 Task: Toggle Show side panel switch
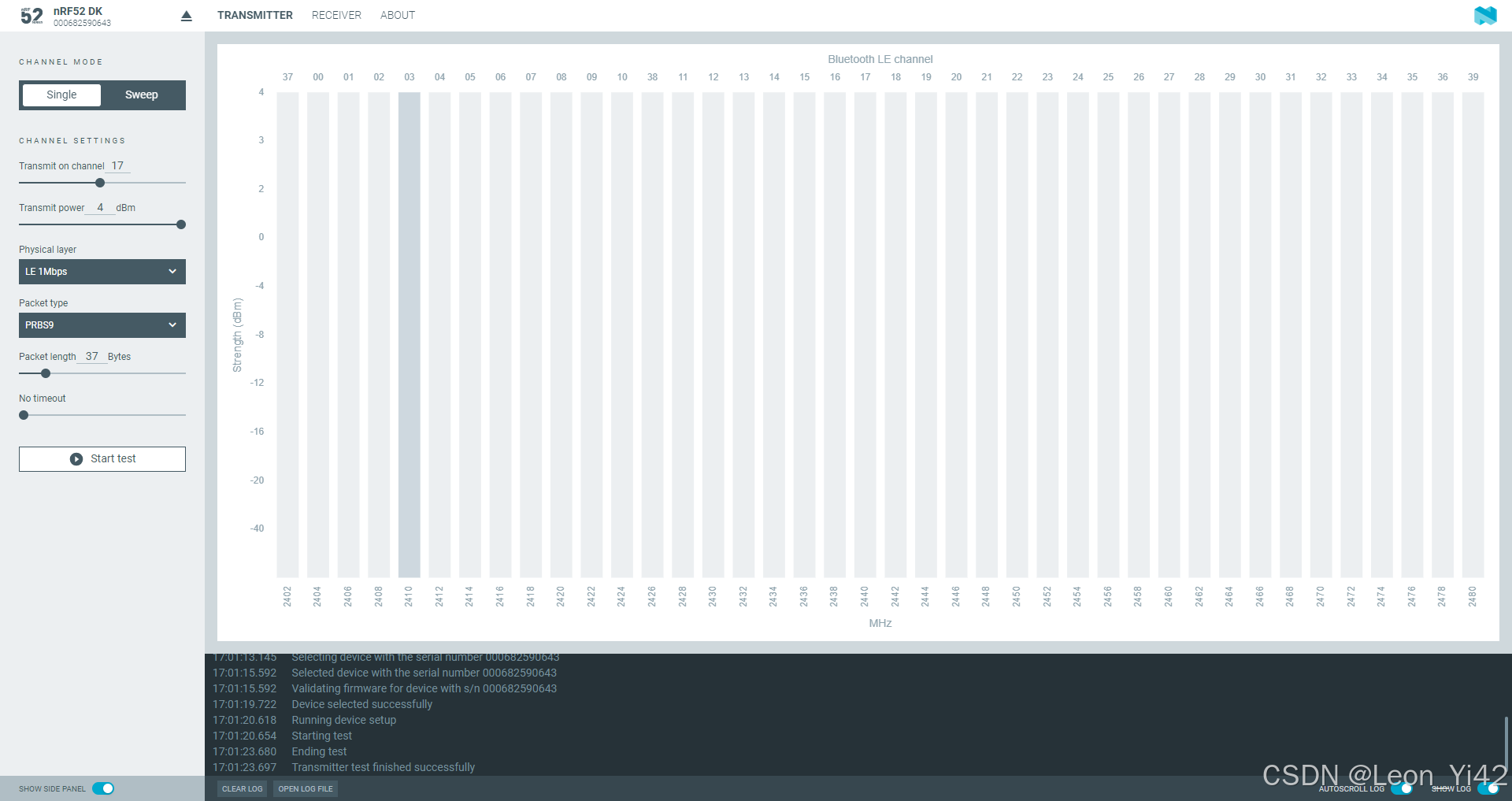pyautogui.click(x=103, y=788)
